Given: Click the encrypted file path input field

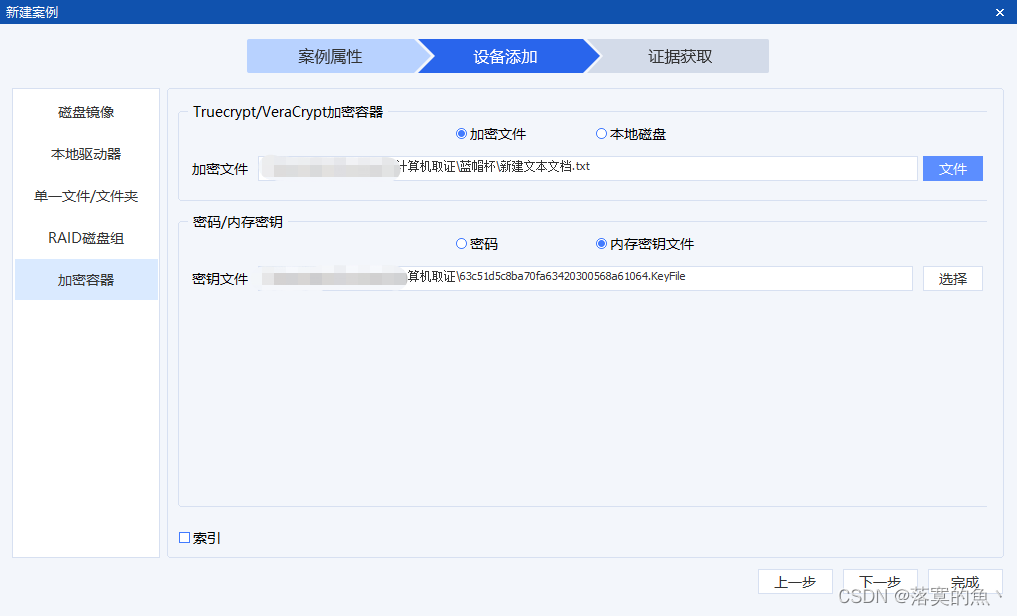Looking at the screenshot, I should tap(590, 168).
